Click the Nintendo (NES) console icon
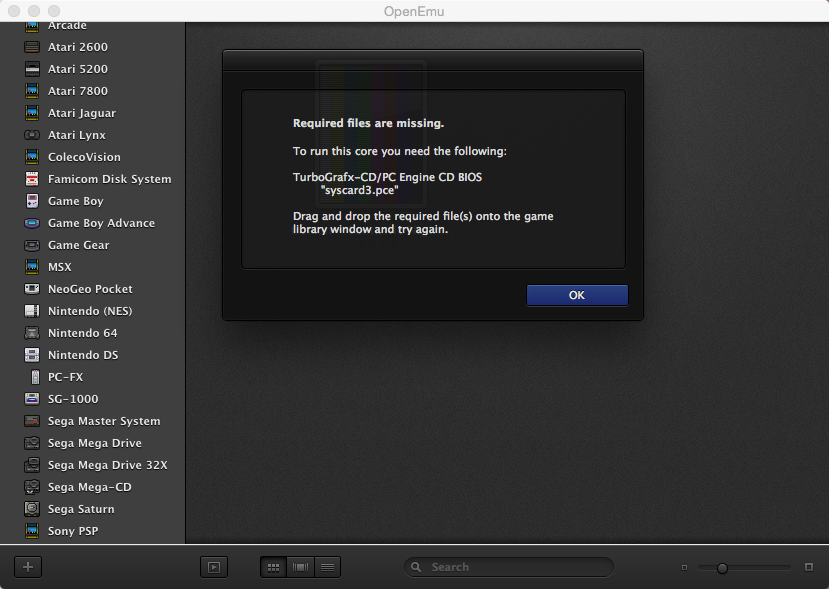Viewport: 829px width, 589px height. pyautogui.click(x=32, y=311)
